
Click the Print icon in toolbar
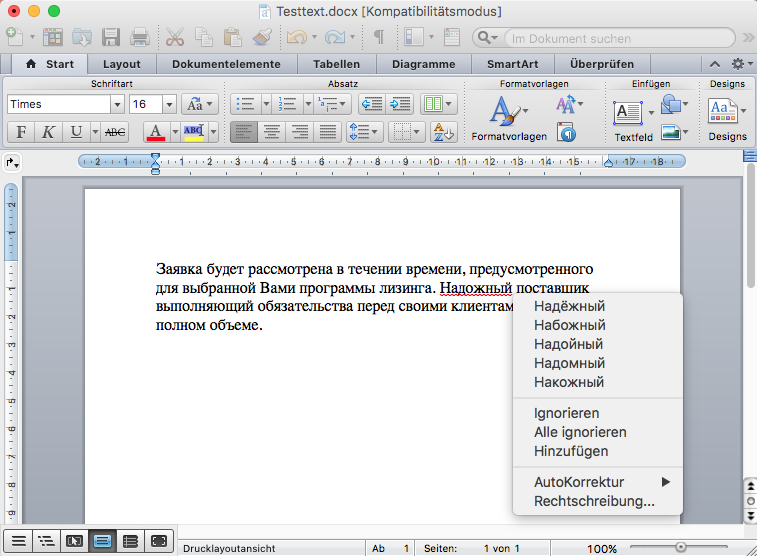point(140,38)
